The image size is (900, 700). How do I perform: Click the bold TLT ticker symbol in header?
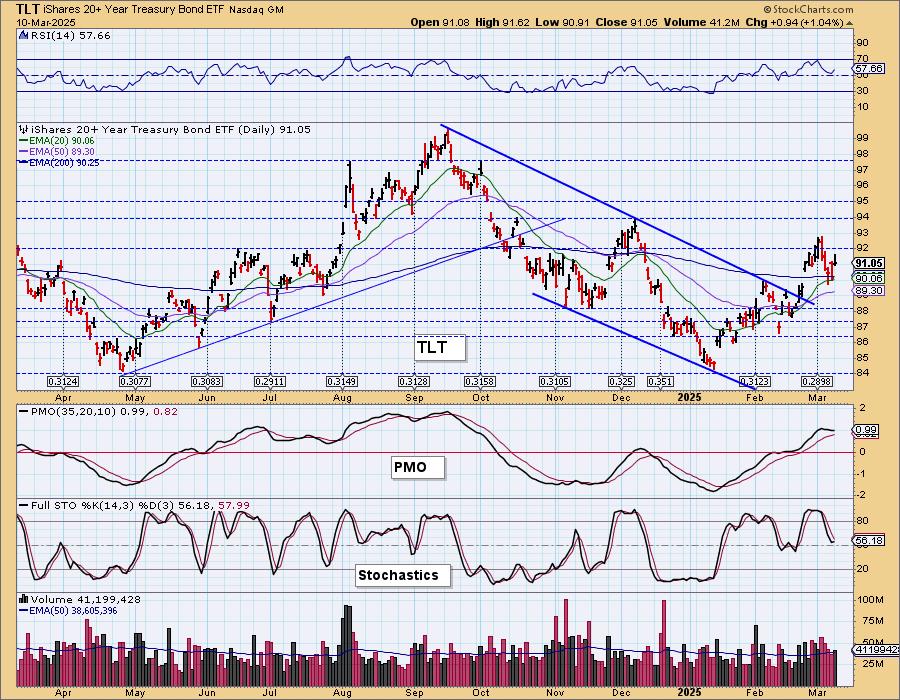click(29, 9)
